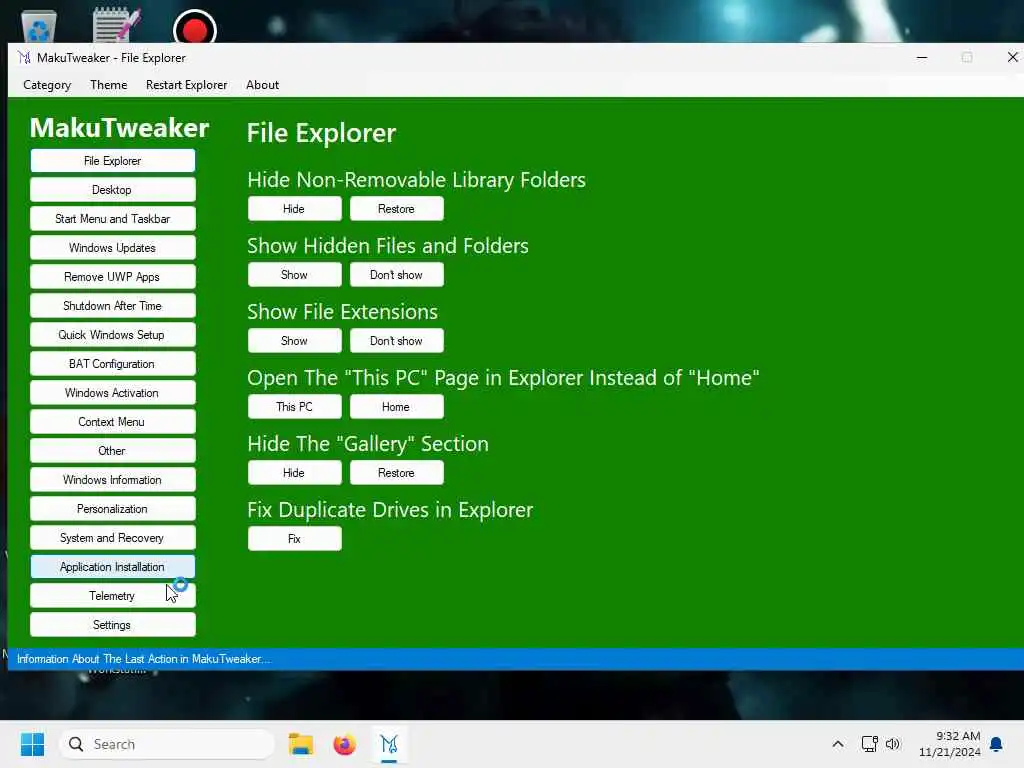
Task: Open the network status tray icon
Action: (869, 744)
